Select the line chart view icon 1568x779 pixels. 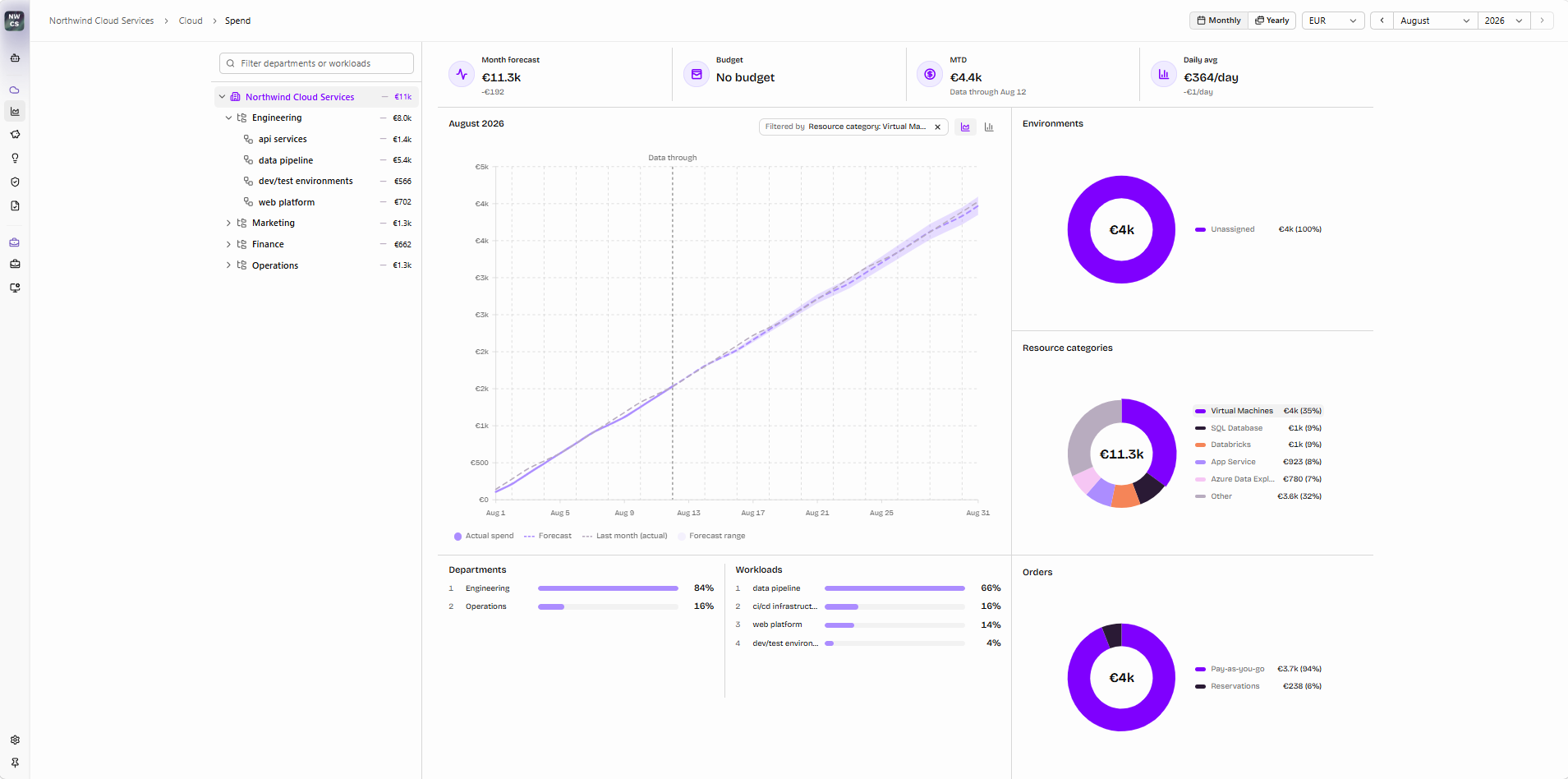pos(965,127)
